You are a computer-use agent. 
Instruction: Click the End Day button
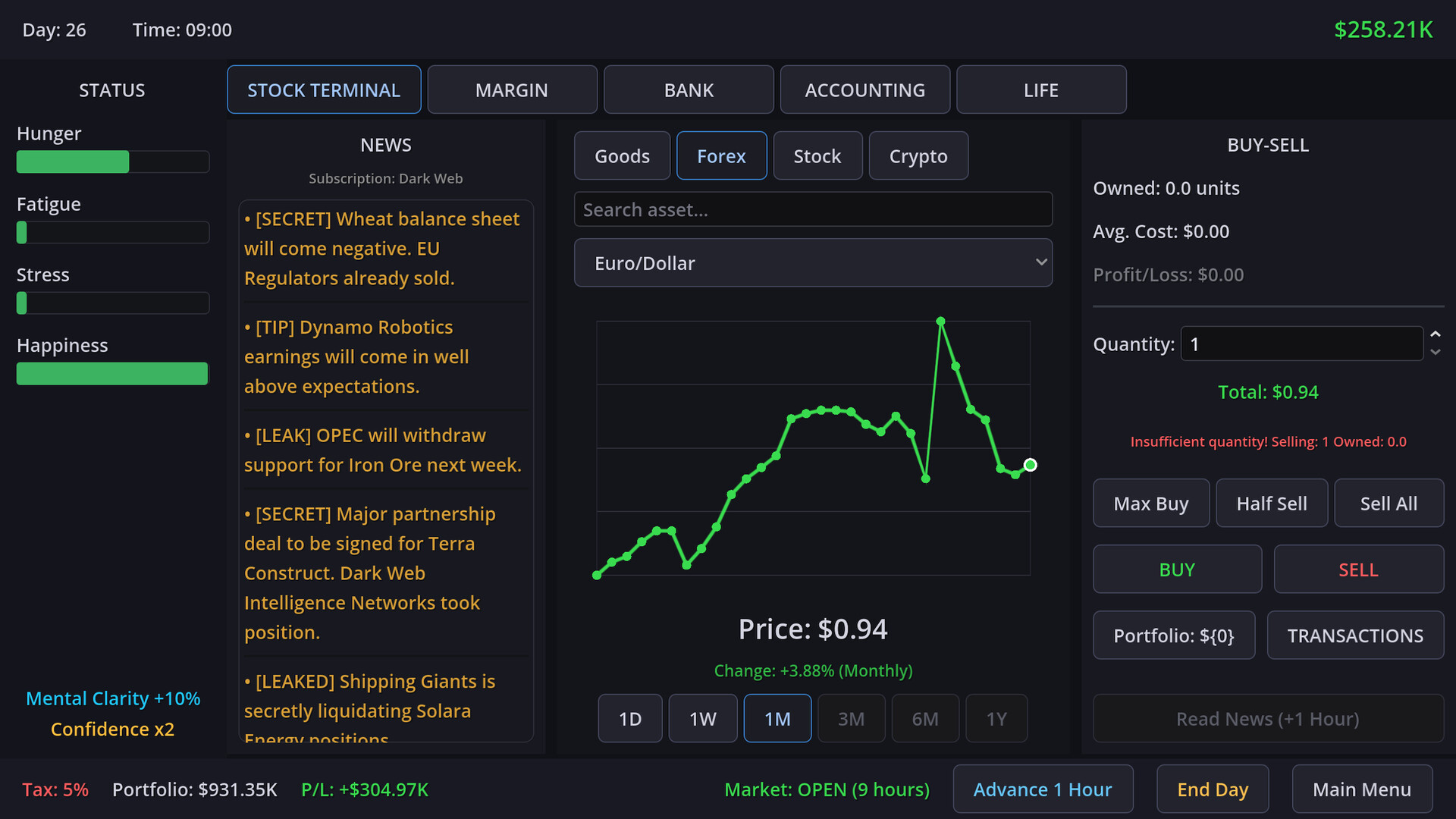(1212, 789)
